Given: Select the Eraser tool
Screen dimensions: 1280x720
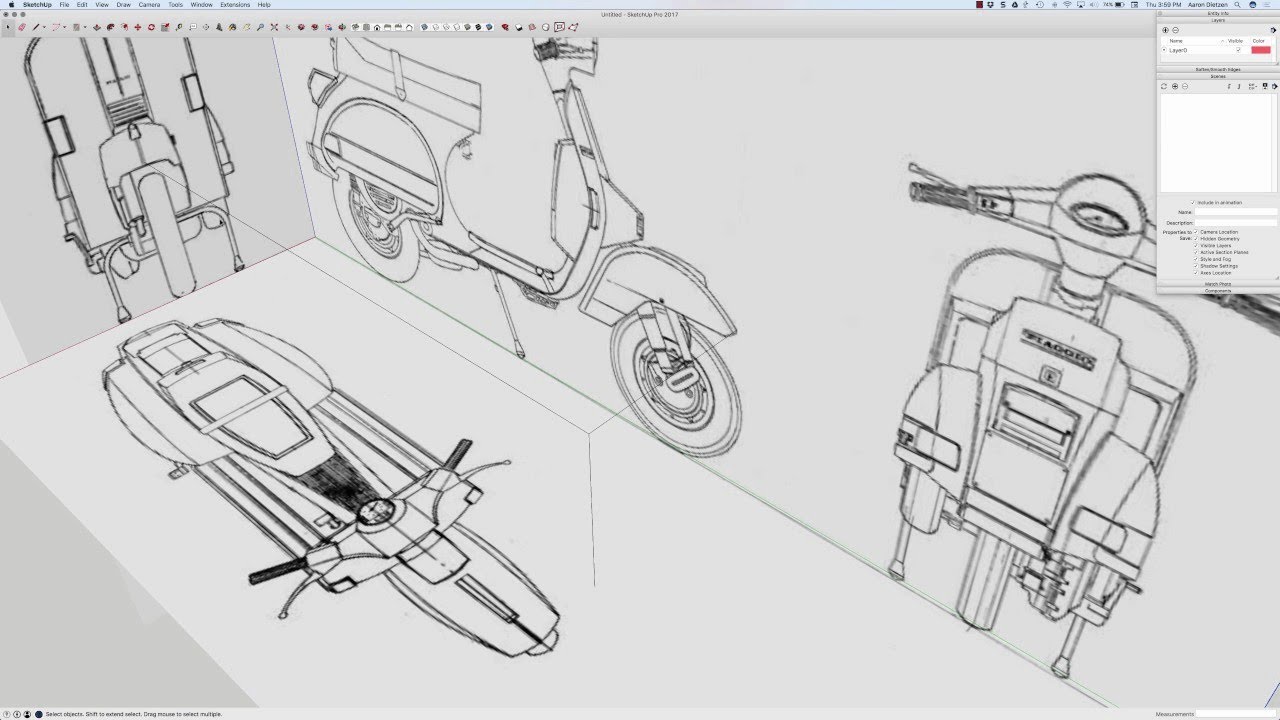Looking at the screenshot, I should (x=22, y=27).
